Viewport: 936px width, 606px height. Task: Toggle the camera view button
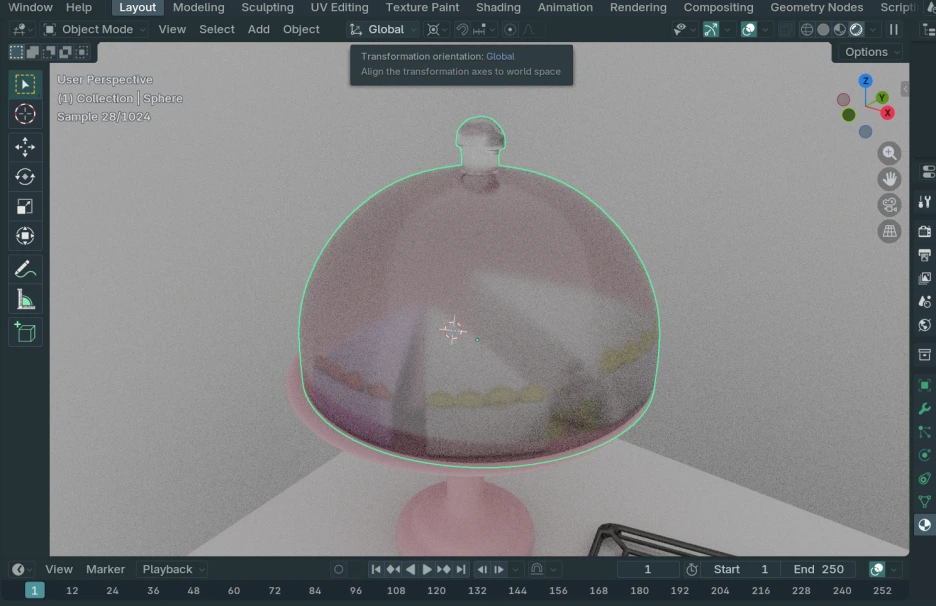[x=889, y=205]
